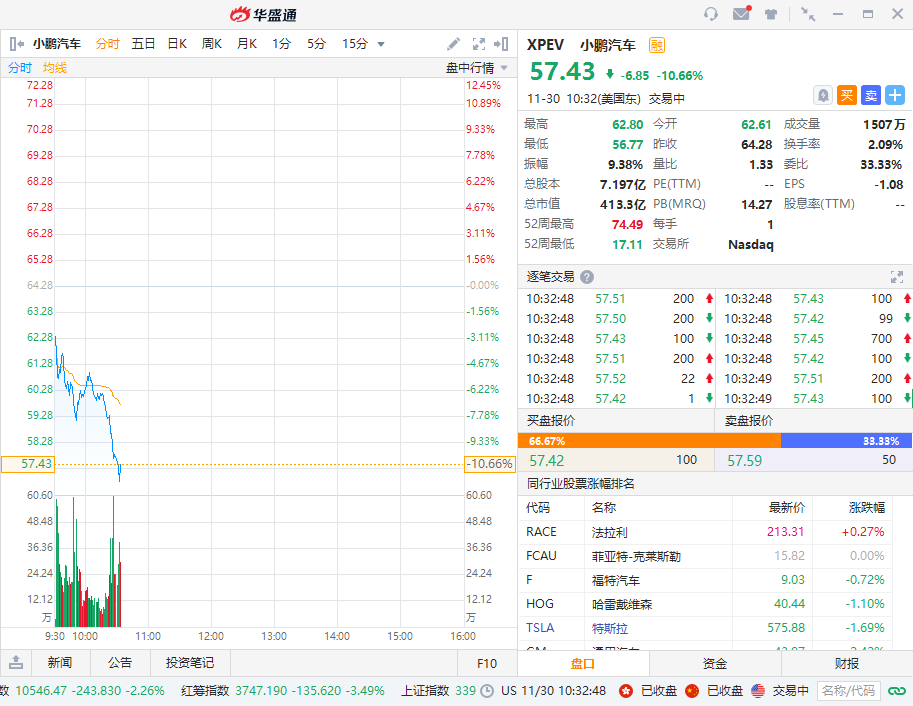This screenshot has width=913, height=706.
Task: Open customer service headset icon
Action: (x=710, y=14)
